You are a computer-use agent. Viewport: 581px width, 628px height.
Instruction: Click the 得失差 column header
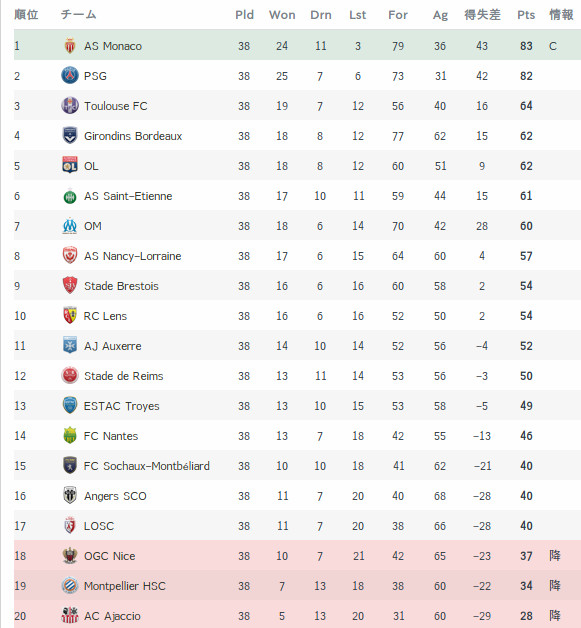click(482, 15)
